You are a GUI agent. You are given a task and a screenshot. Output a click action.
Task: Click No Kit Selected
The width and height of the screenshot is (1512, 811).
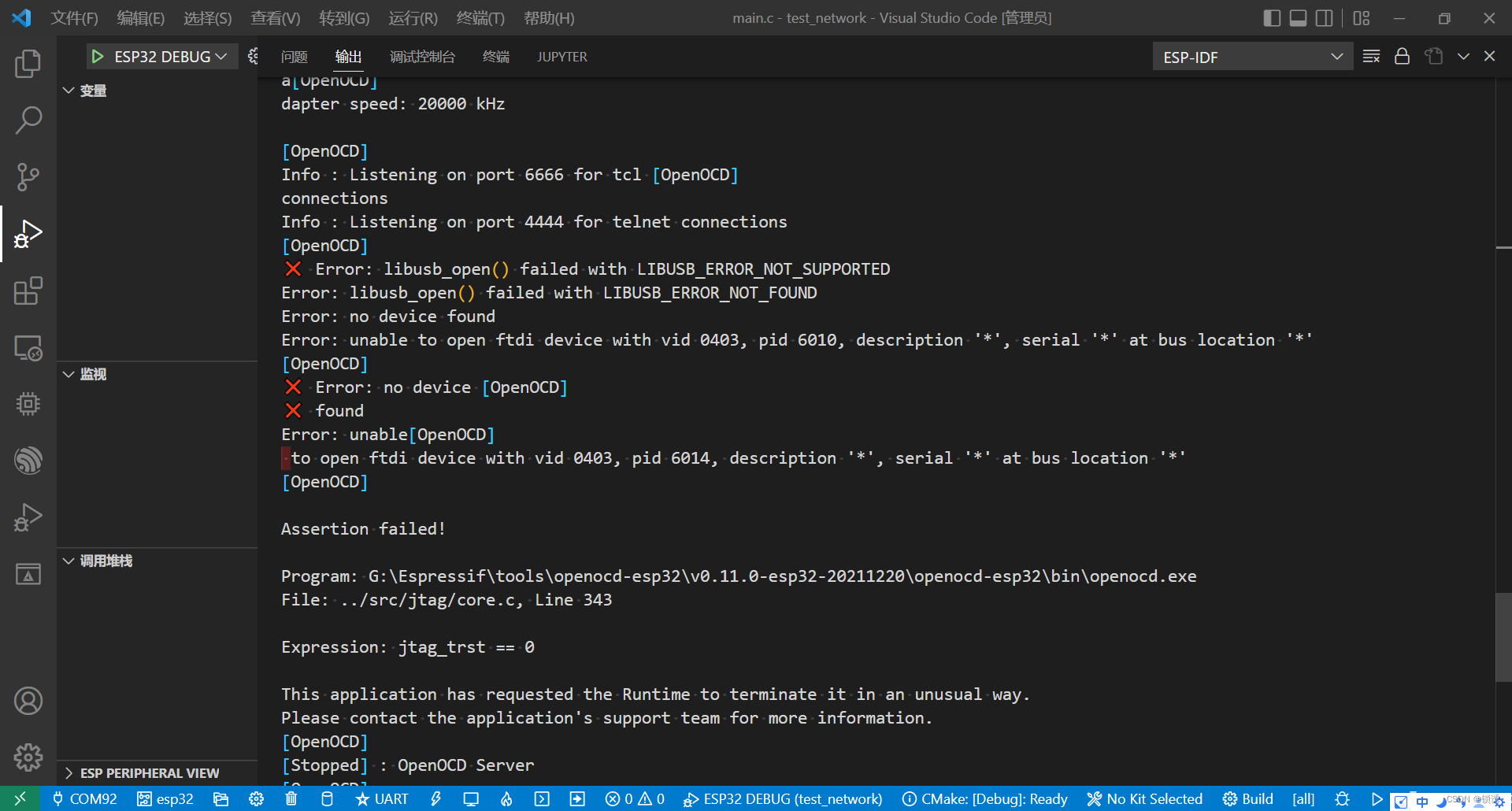pyautogui.click(x=1145, y=798)
